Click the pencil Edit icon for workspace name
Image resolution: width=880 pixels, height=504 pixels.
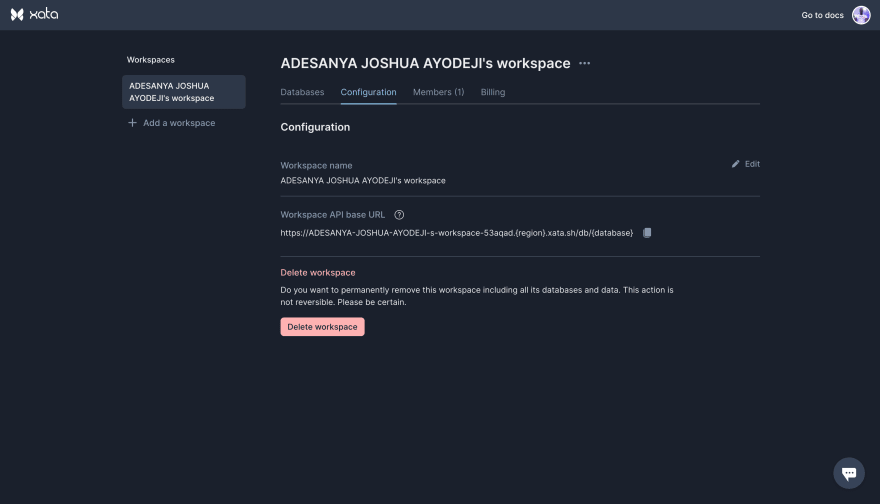tap(736, 164)
